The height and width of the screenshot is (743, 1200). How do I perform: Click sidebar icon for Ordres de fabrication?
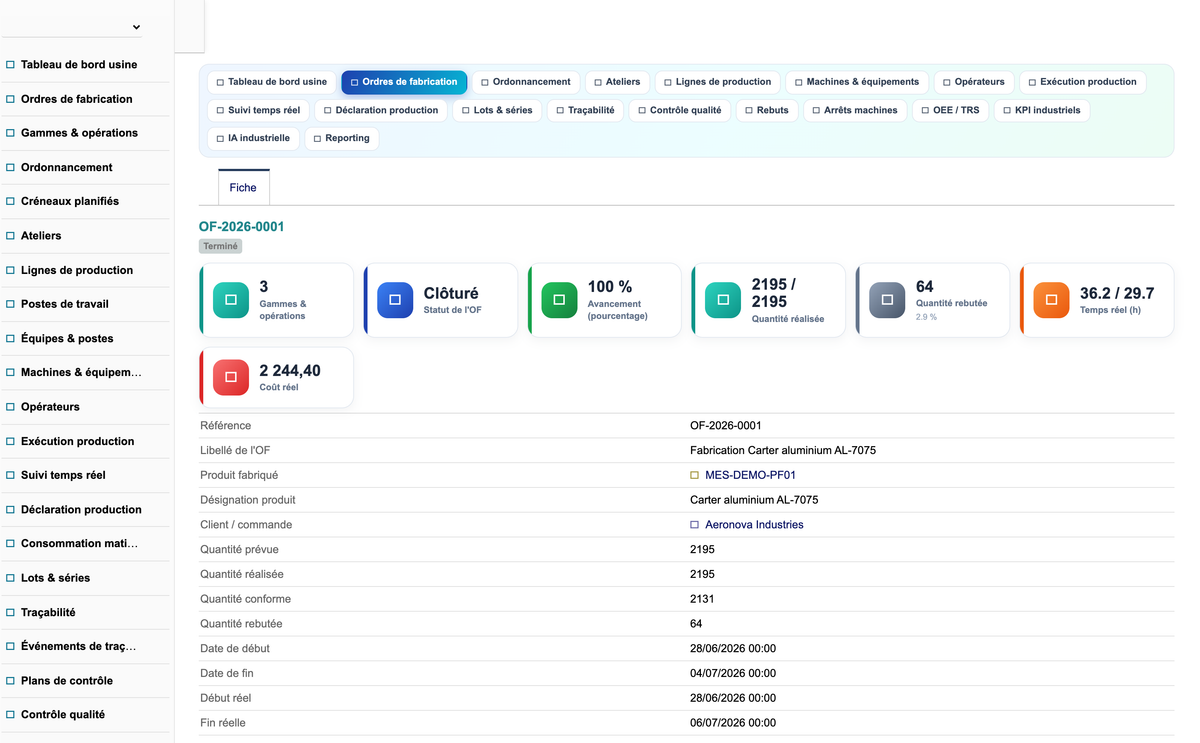10,99
